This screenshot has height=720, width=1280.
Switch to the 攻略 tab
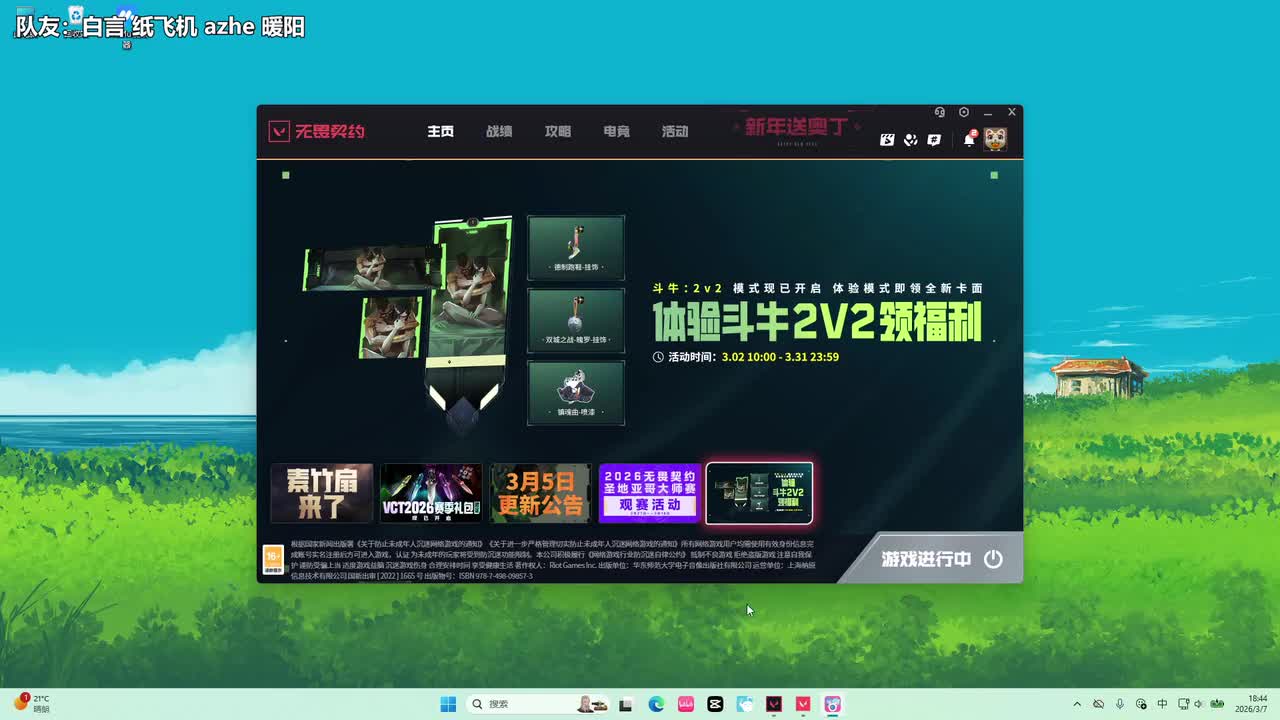pyautogui.click(x=558, y=132)
